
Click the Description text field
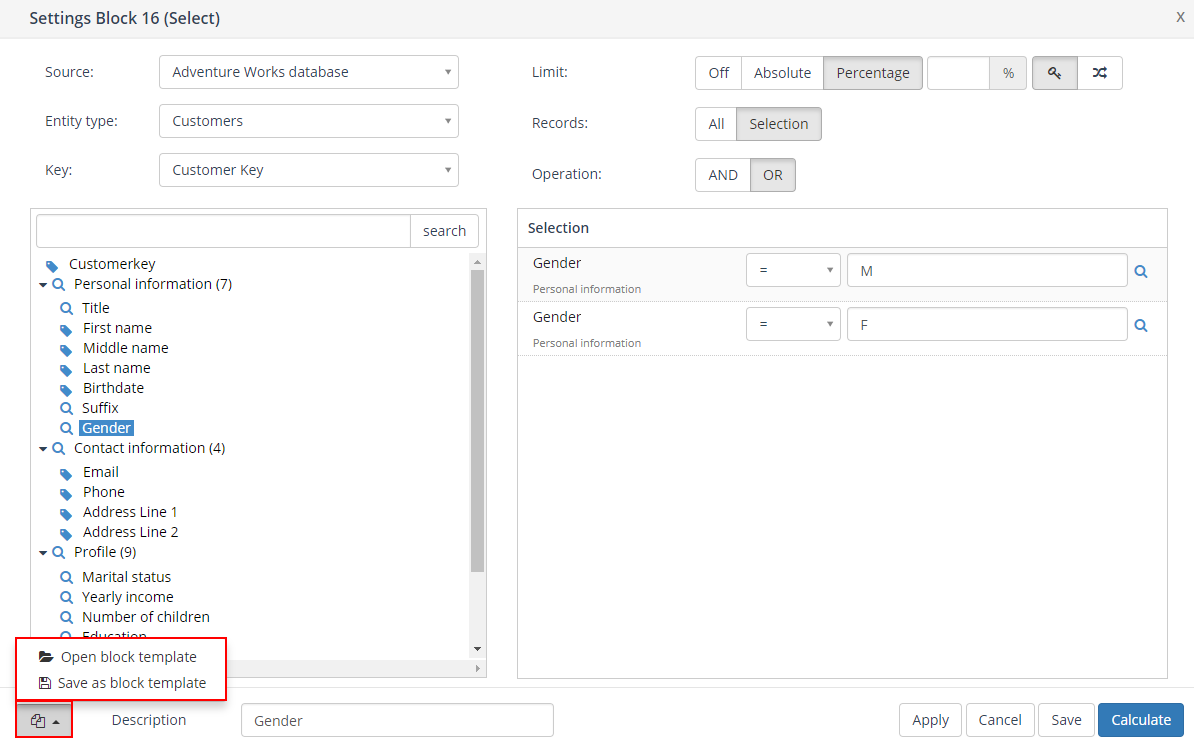(397, 720)
